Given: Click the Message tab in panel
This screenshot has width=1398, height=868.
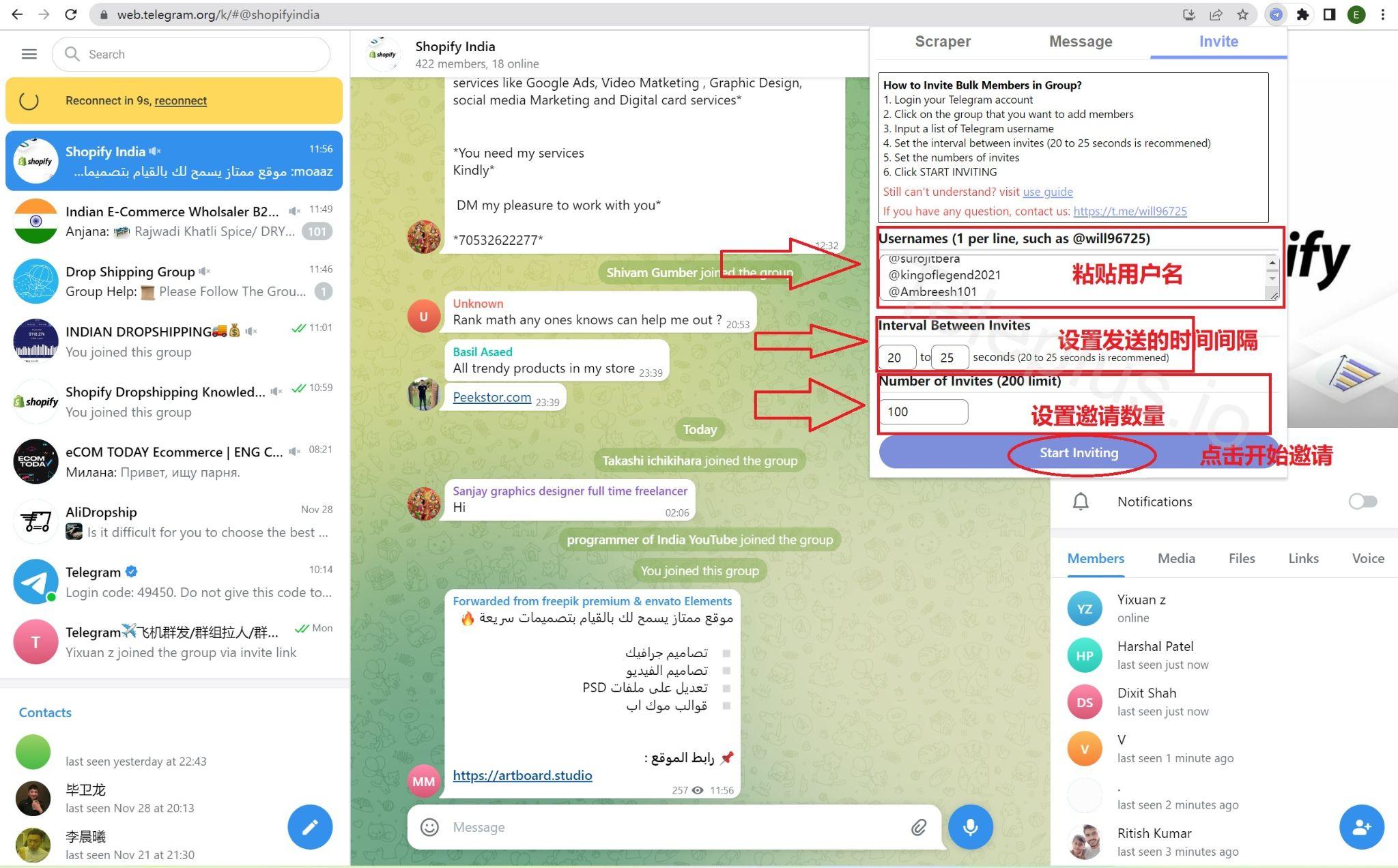Looking at the screenshot, I should (1080, 42).
